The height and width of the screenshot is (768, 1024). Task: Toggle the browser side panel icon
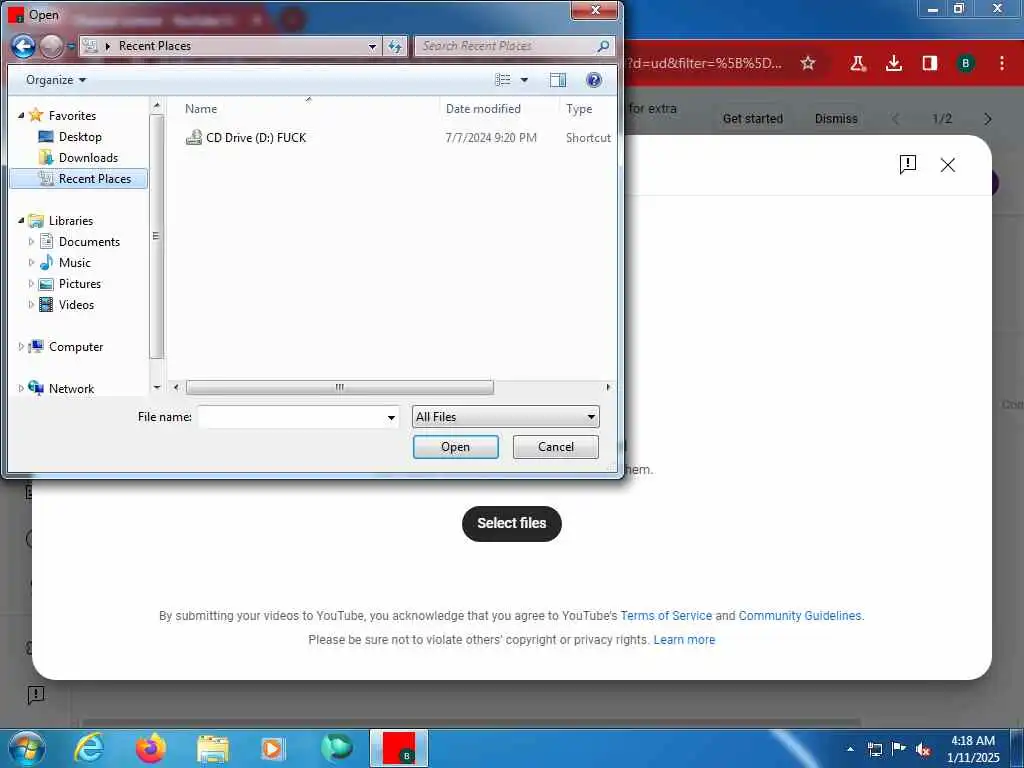coord(930,63)
